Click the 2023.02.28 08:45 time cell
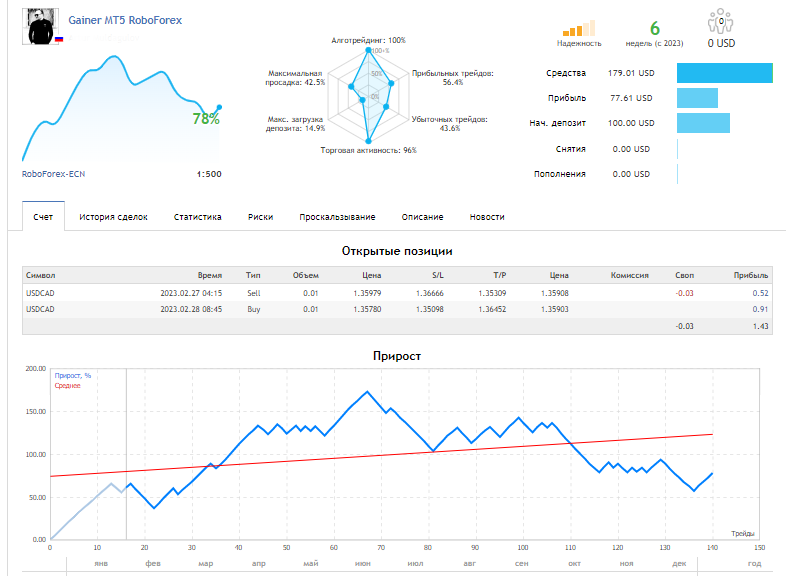Screen dimensions: 786x576 click(191, 309)
